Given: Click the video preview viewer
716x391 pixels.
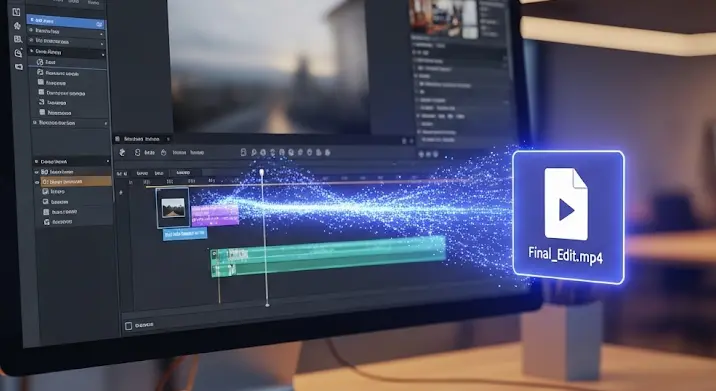Looking at the screenshot, I should pos(268,66).
